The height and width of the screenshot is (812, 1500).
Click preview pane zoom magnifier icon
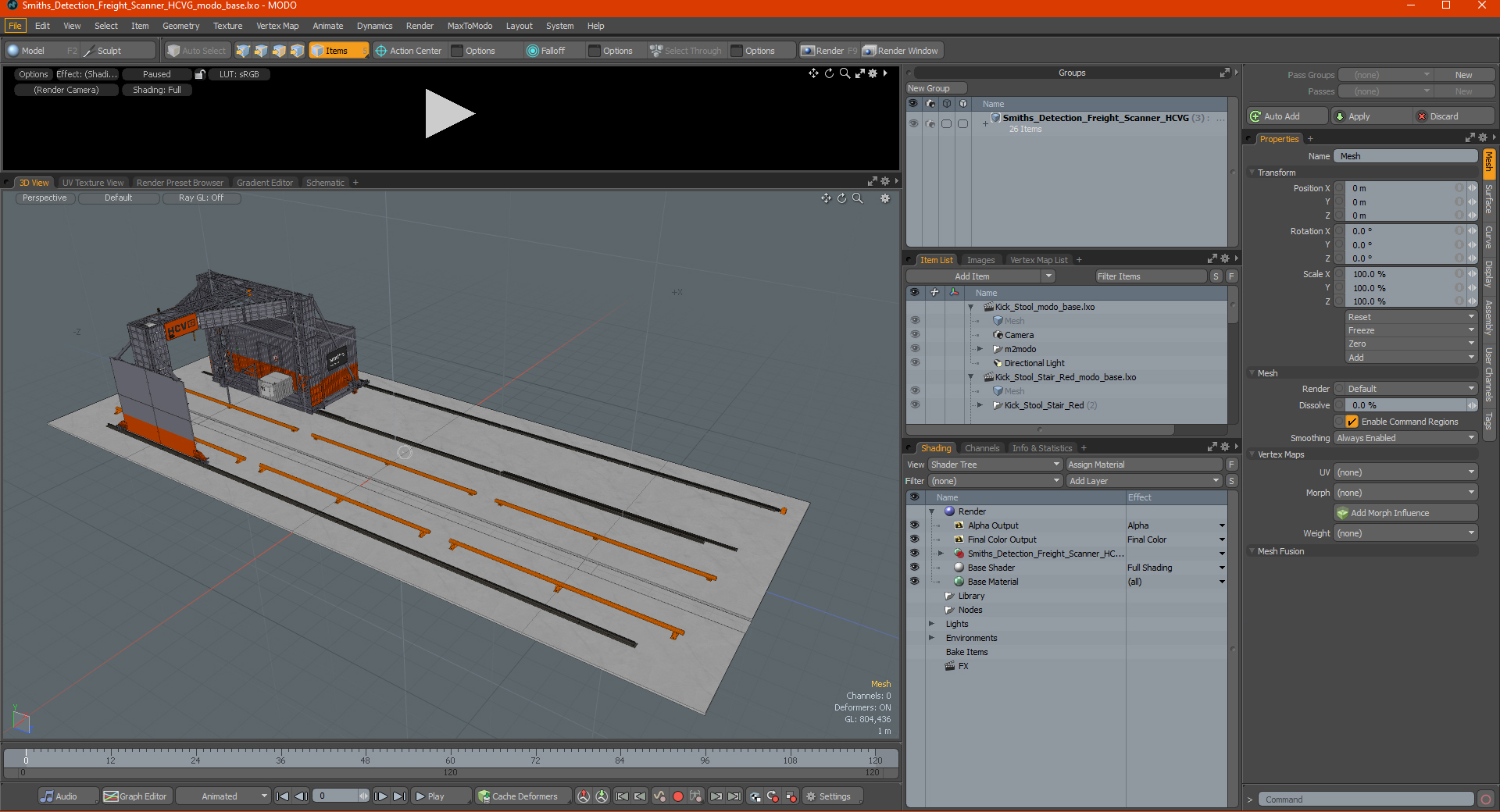pyautogui.click(x=845, y=73)
